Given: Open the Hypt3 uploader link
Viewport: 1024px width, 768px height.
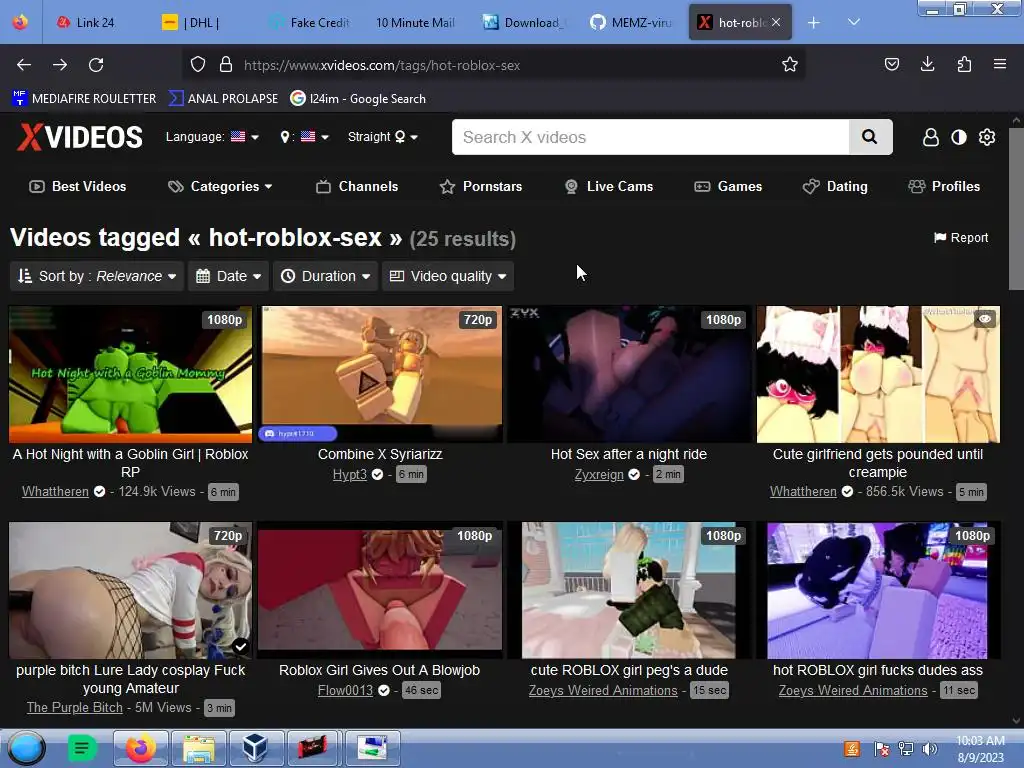Looking at the screenshot, I should click(349, 475).
